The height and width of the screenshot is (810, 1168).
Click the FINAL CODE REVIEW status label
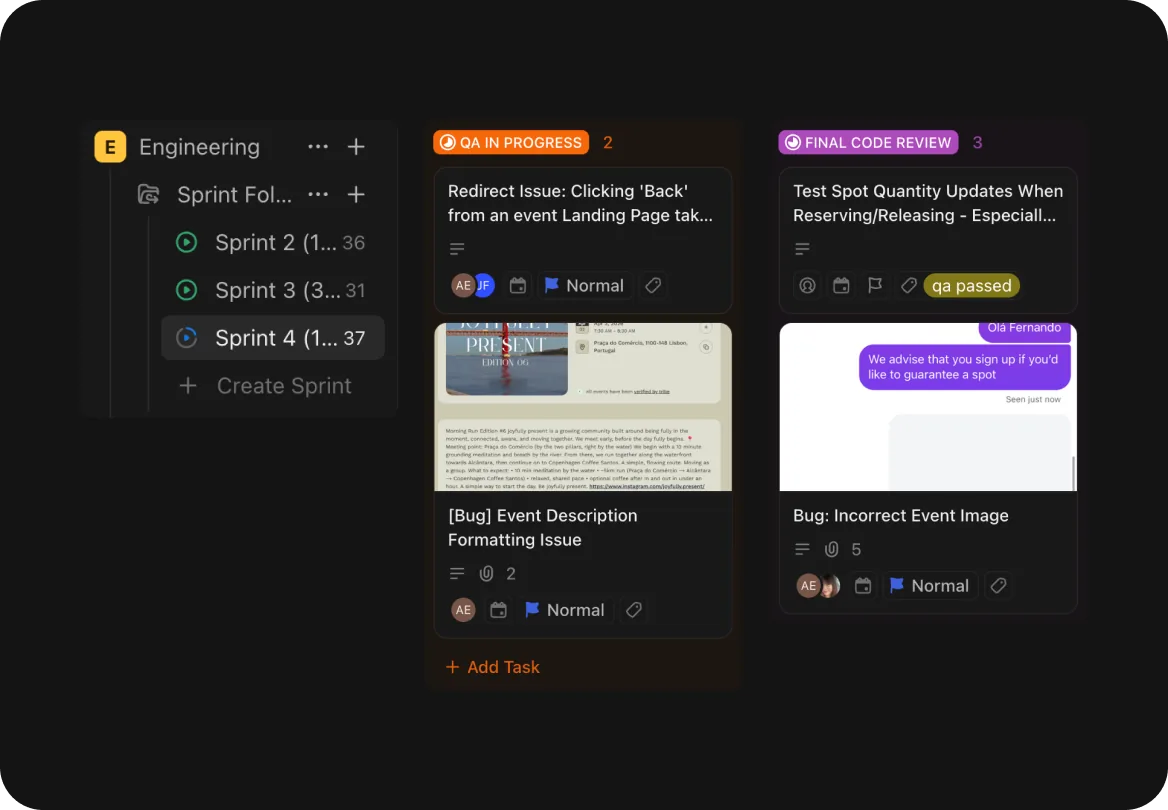tap(869, 142)
